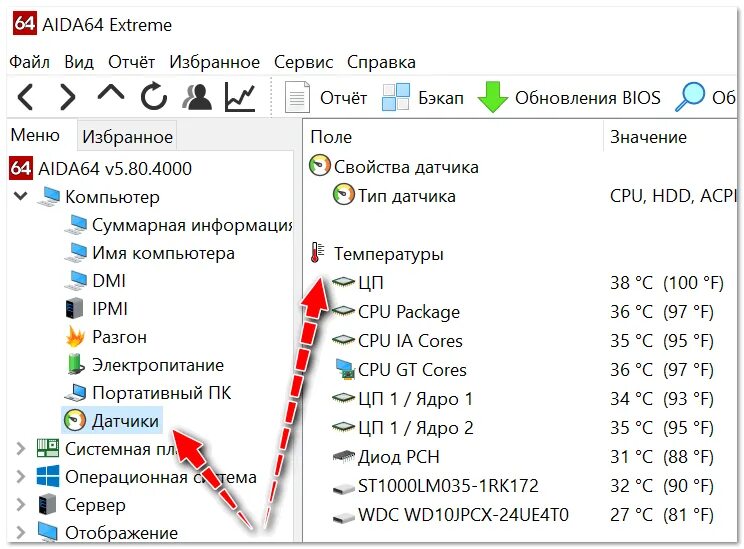This screenshot has height=549, width=744.
Task: Click the hard drive icon beside ST1000LM035-1RK172
Action: tap(344, 487)
